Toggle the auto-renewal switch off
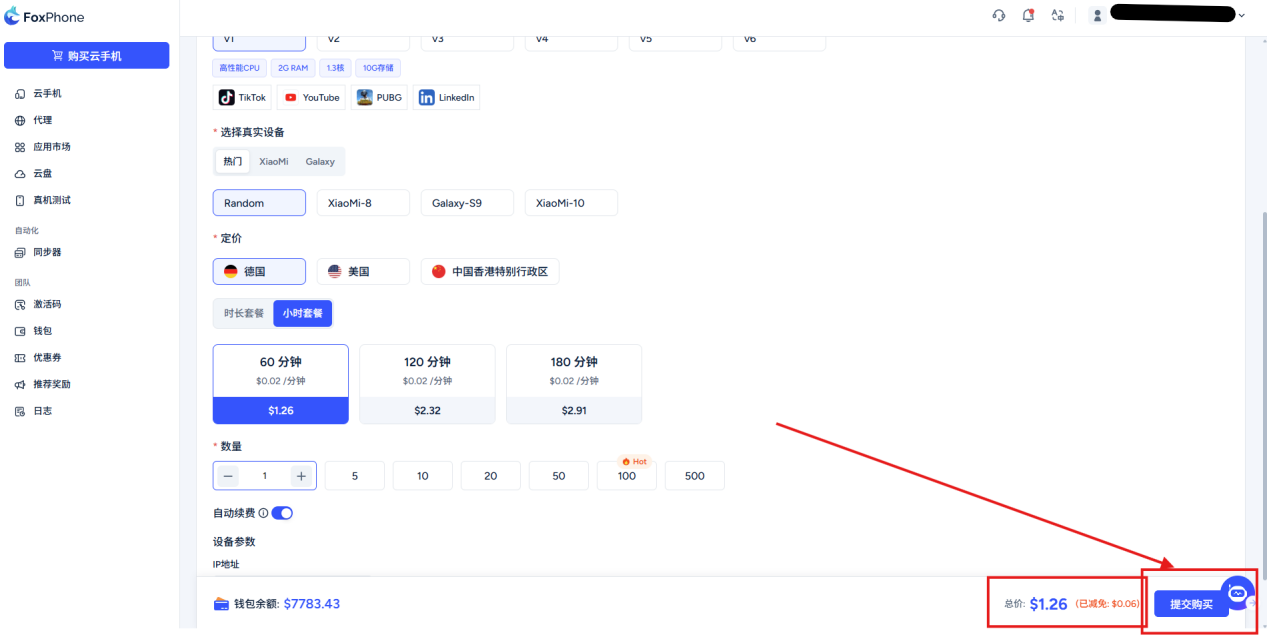This screenshot has height=635, width=1267. [x=282, y=513]
